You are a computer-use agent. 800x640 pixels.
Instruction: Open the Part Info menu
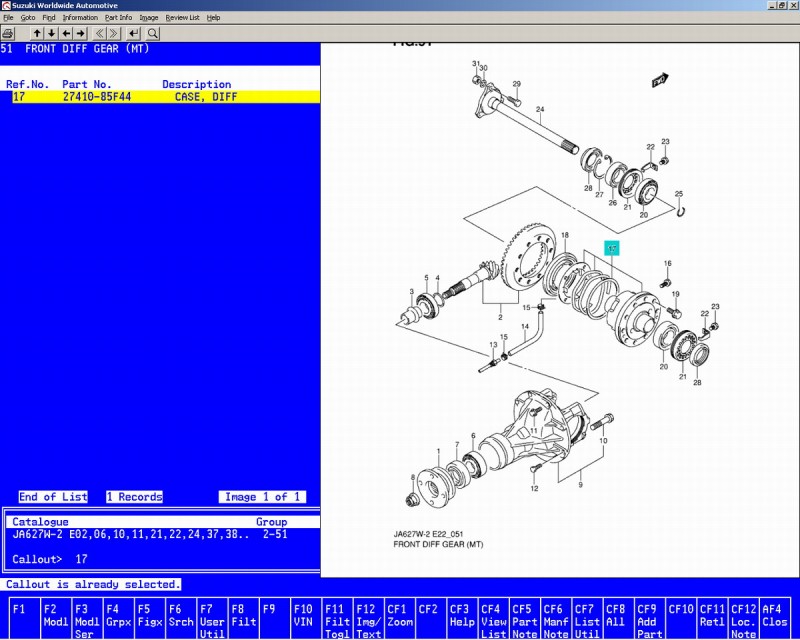point(118,17)
